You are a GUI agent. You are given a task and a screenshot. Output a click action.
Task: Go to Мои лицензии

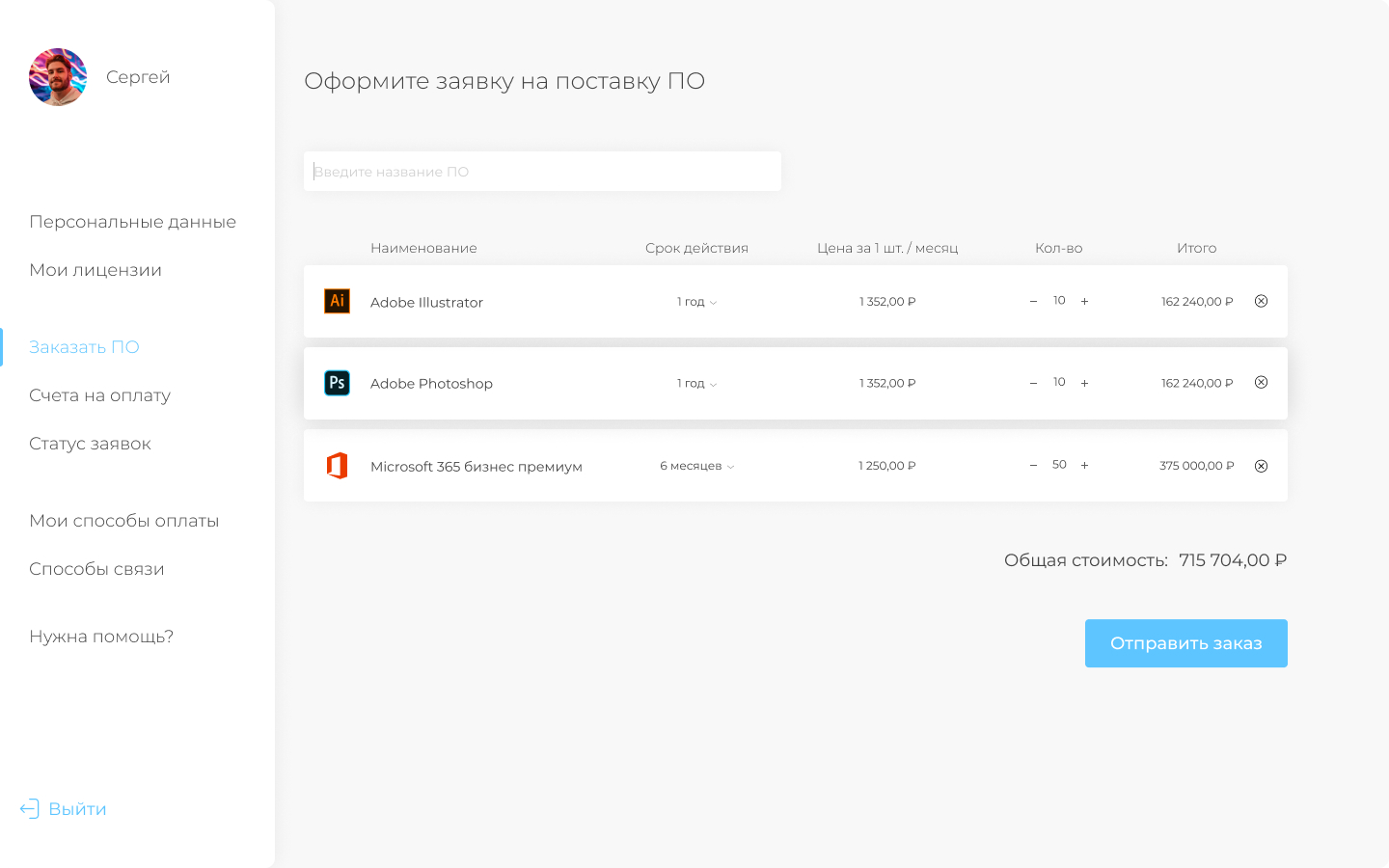point(95,270)
